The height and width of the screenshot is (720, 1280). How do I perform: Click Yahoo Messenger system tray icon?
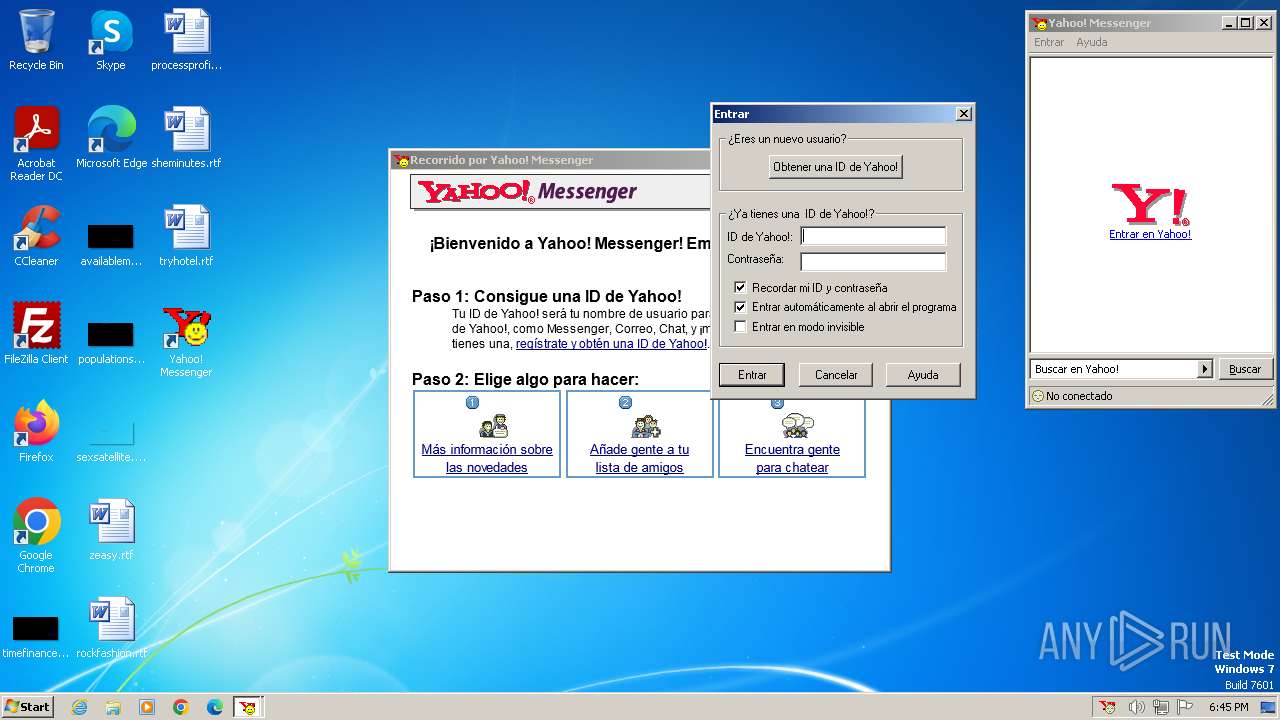1107,707
